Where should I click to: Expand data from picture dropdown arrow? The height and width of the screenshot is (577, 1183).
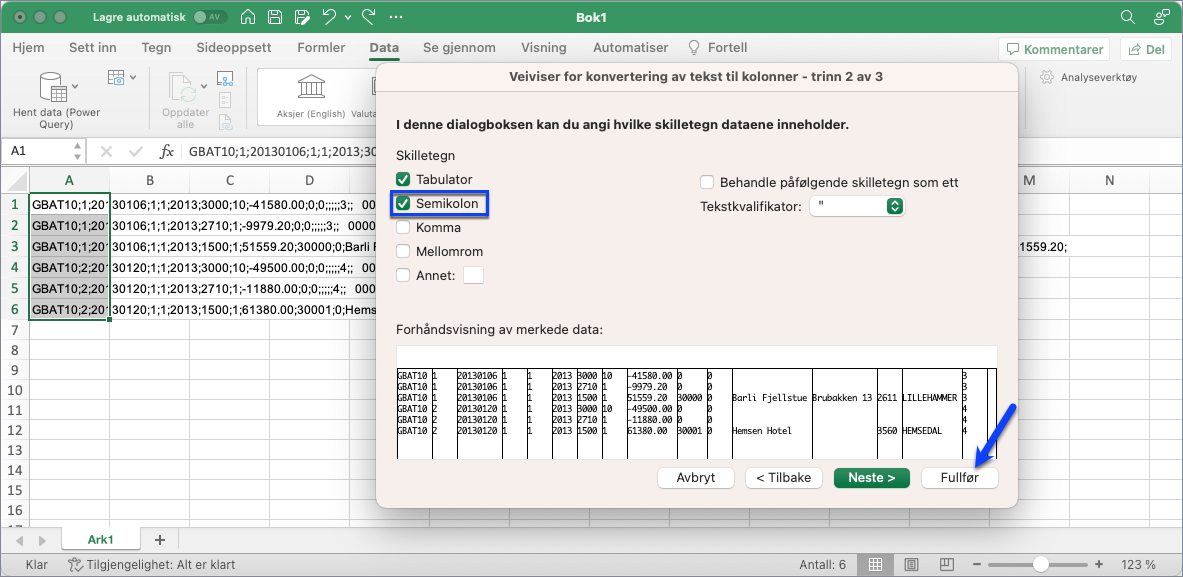click(x=133, y=77)
